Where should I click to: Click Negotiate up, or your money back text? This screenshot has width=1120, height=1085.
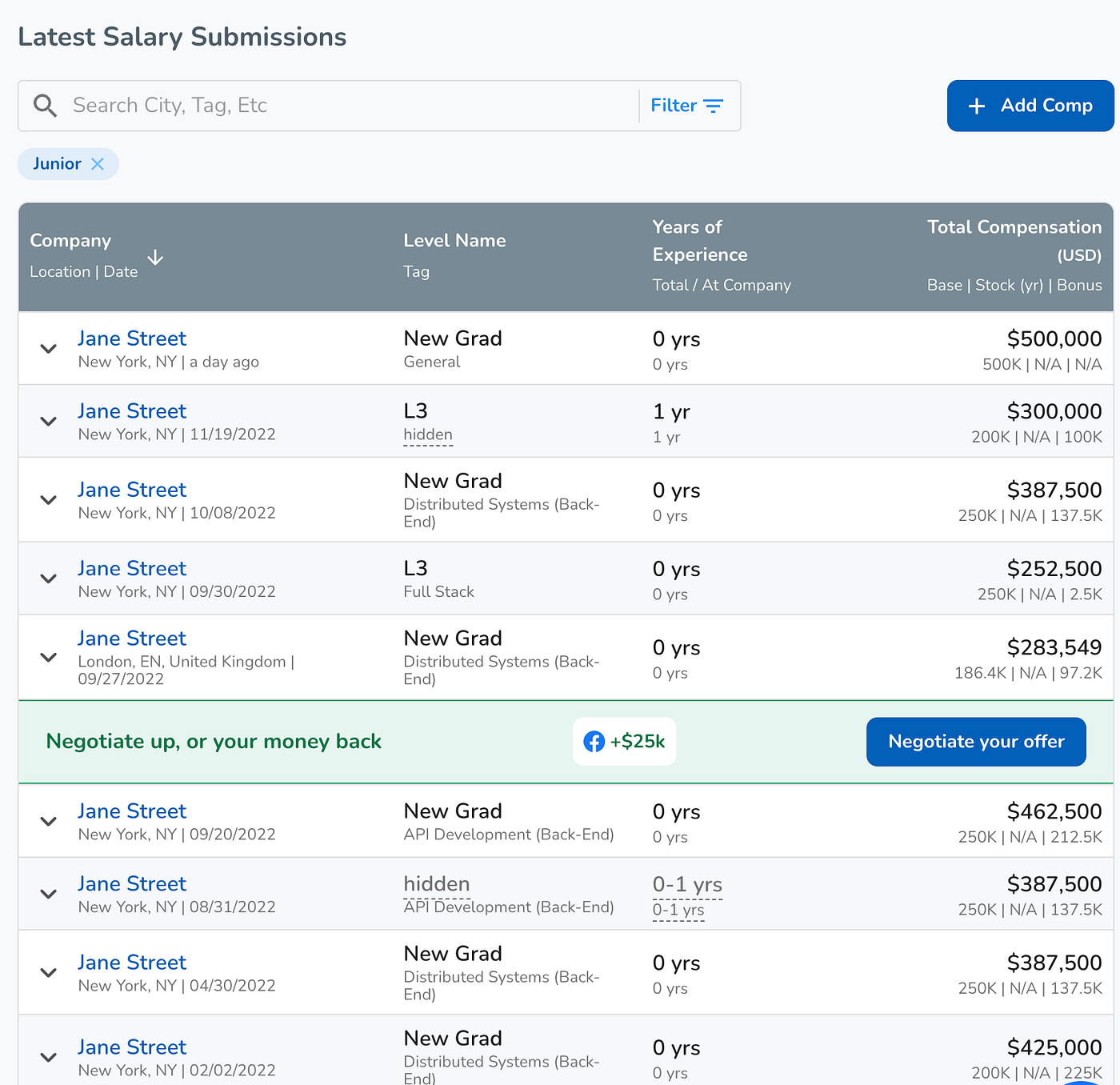(x=214, y=742)
